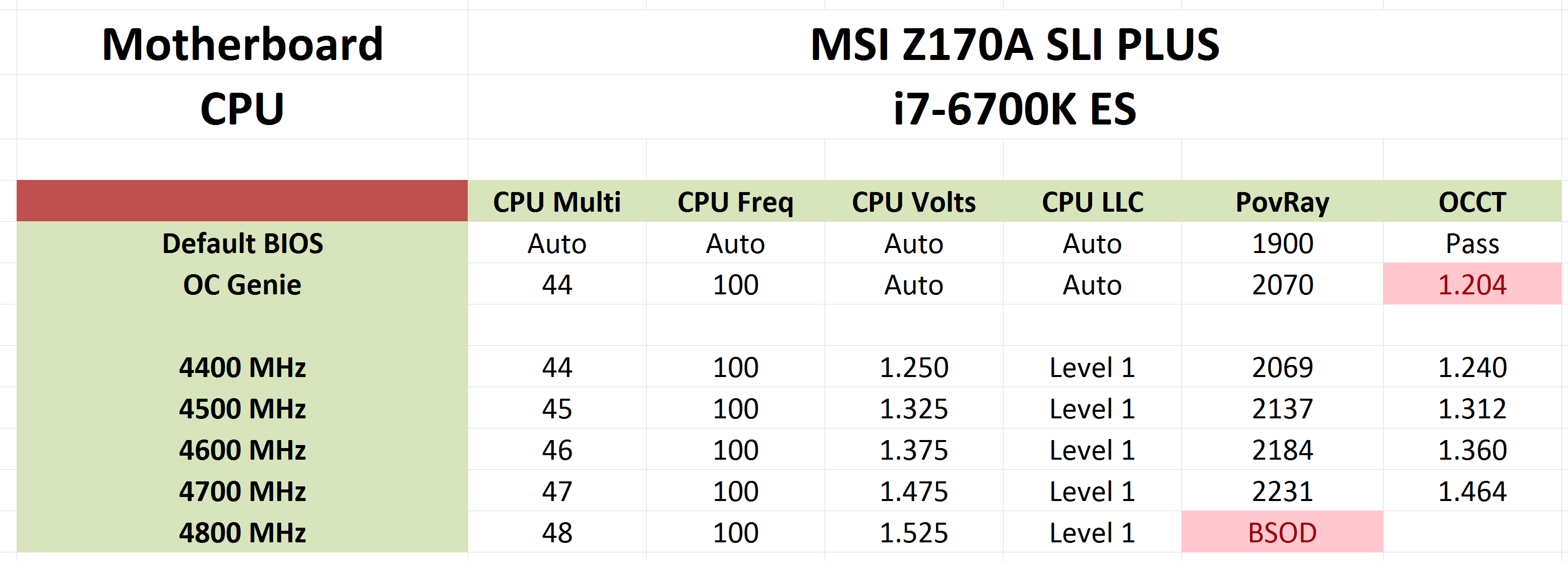Select the OCCT column header

[1472, 202]
